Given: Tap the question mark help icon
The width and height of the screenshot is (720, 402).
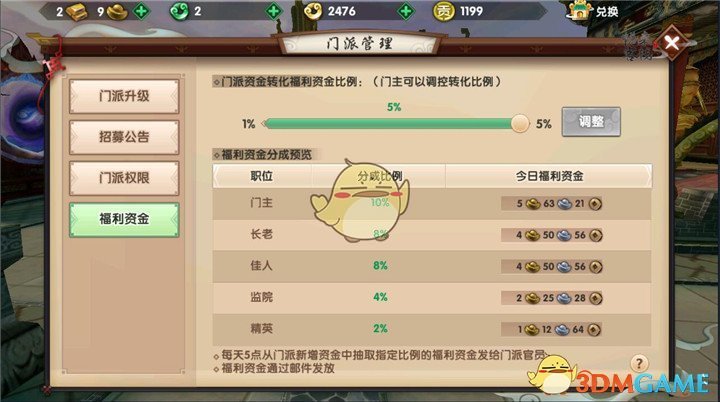Looking at the screenshot, I should click(639, 363).
